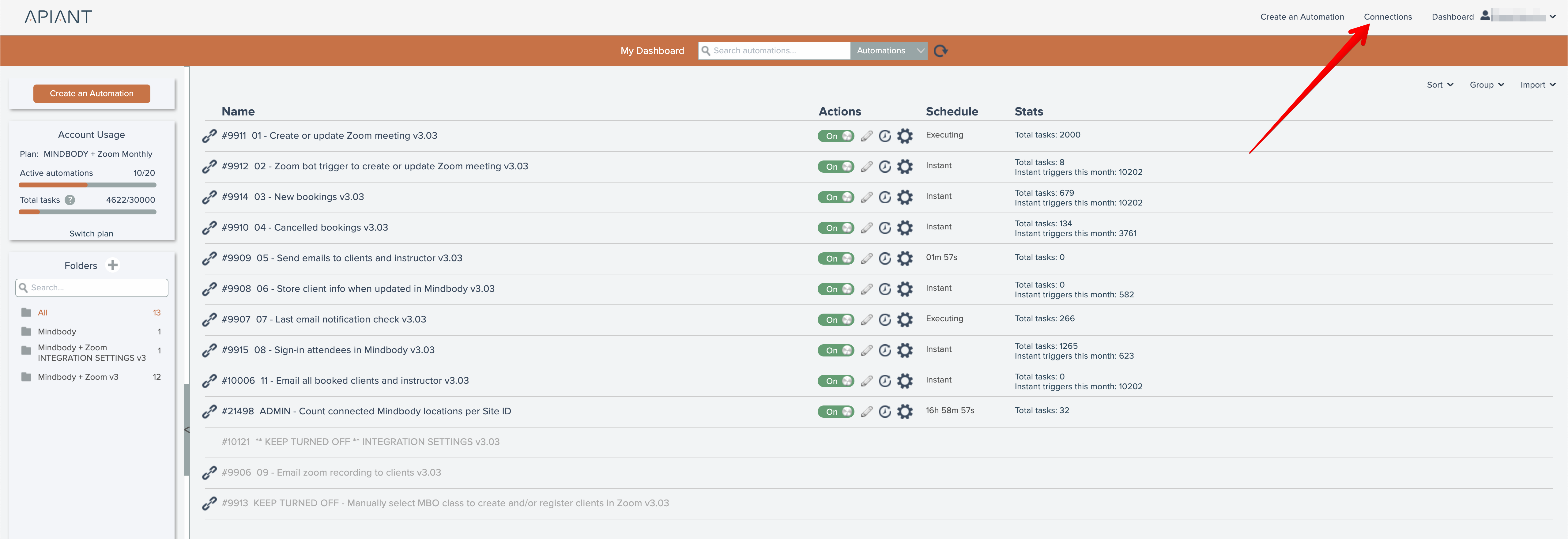
Task: Add a new folder with plus icon
Action: [x=113, y=265]
